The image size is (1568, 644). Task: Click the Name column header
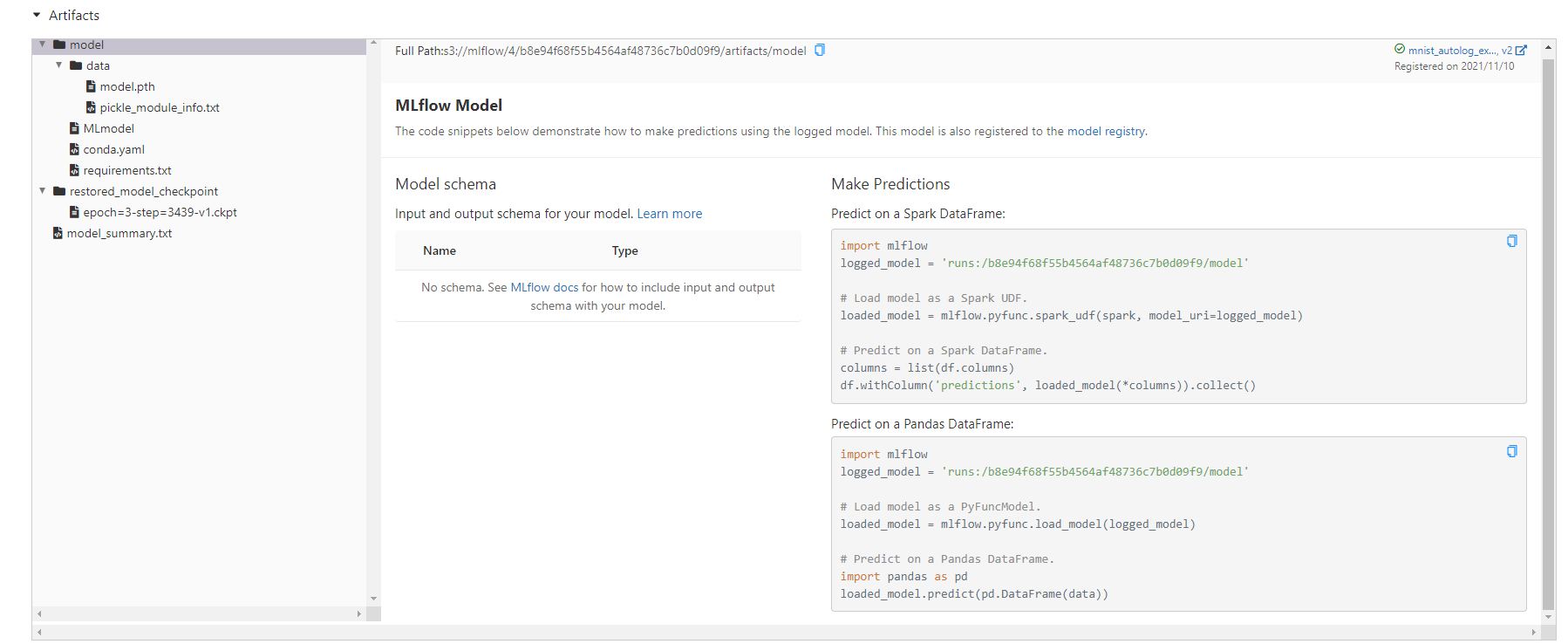(440, 250)
